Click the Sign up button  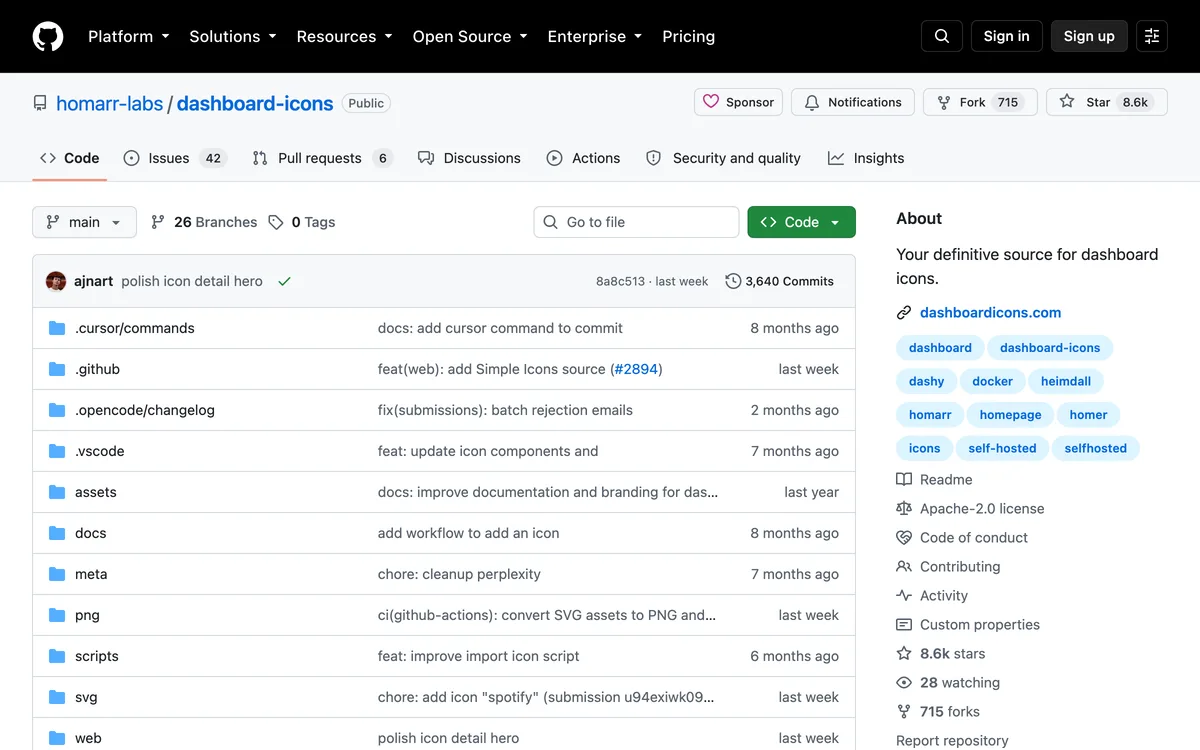pyautogui.click(x=1089, y=36)
